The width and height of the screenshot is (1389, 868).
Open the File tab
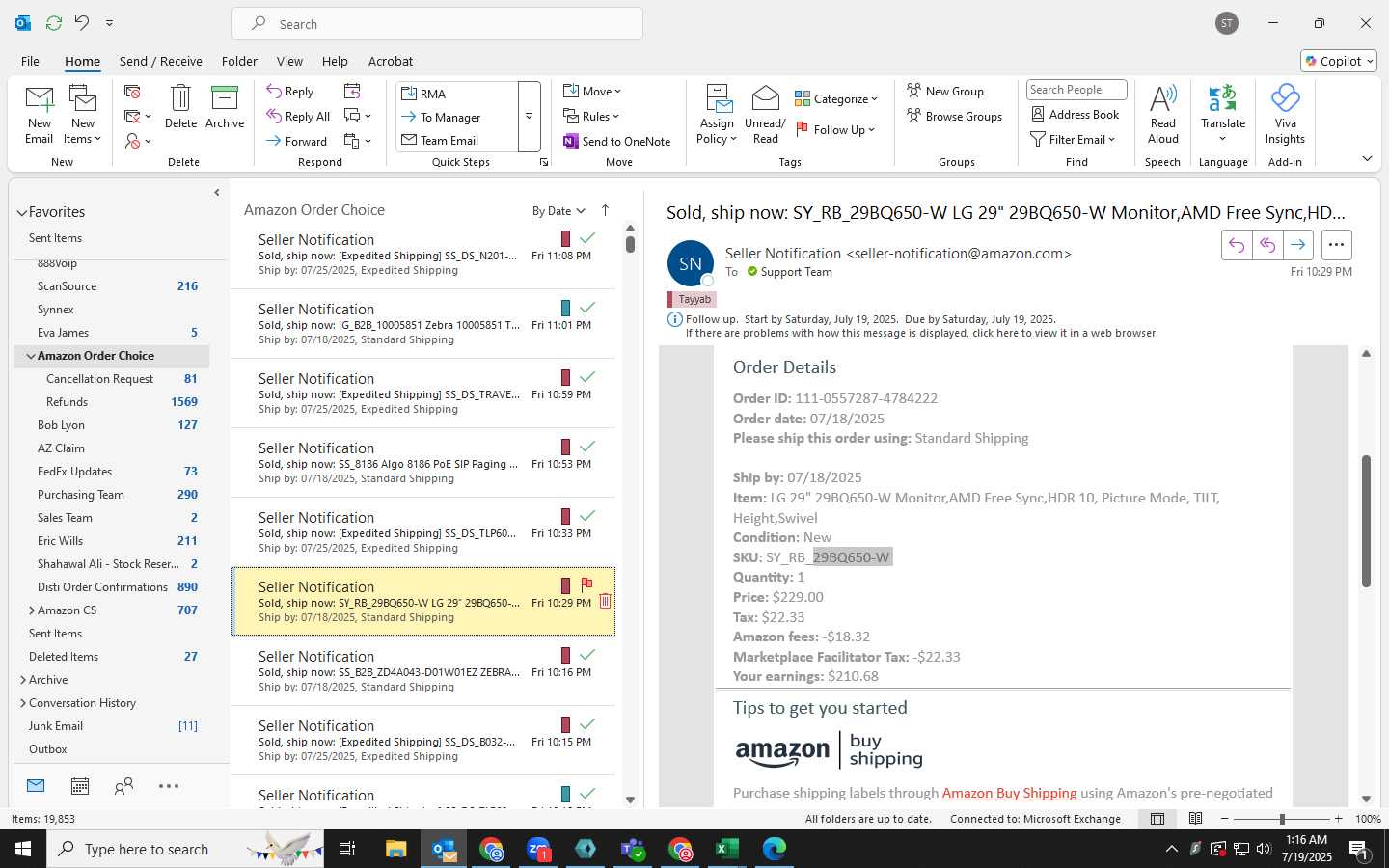pos(30,61)
